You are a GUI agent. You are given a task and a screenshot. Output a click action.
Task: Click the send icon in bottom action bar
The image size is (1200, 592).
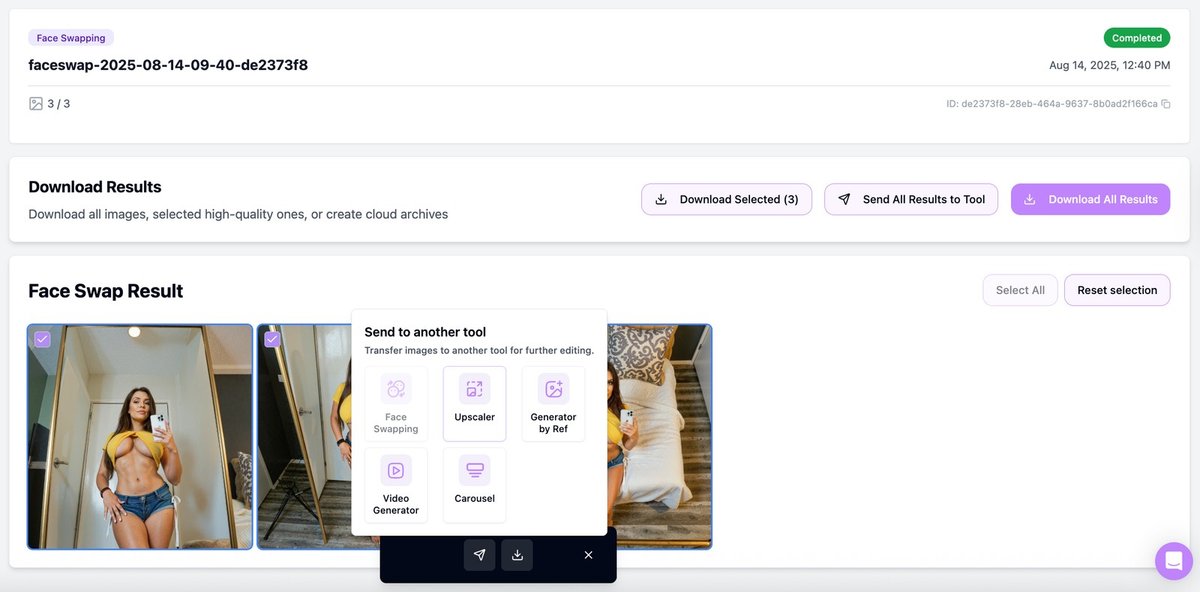pyautogui.click(x=479, y=555)
